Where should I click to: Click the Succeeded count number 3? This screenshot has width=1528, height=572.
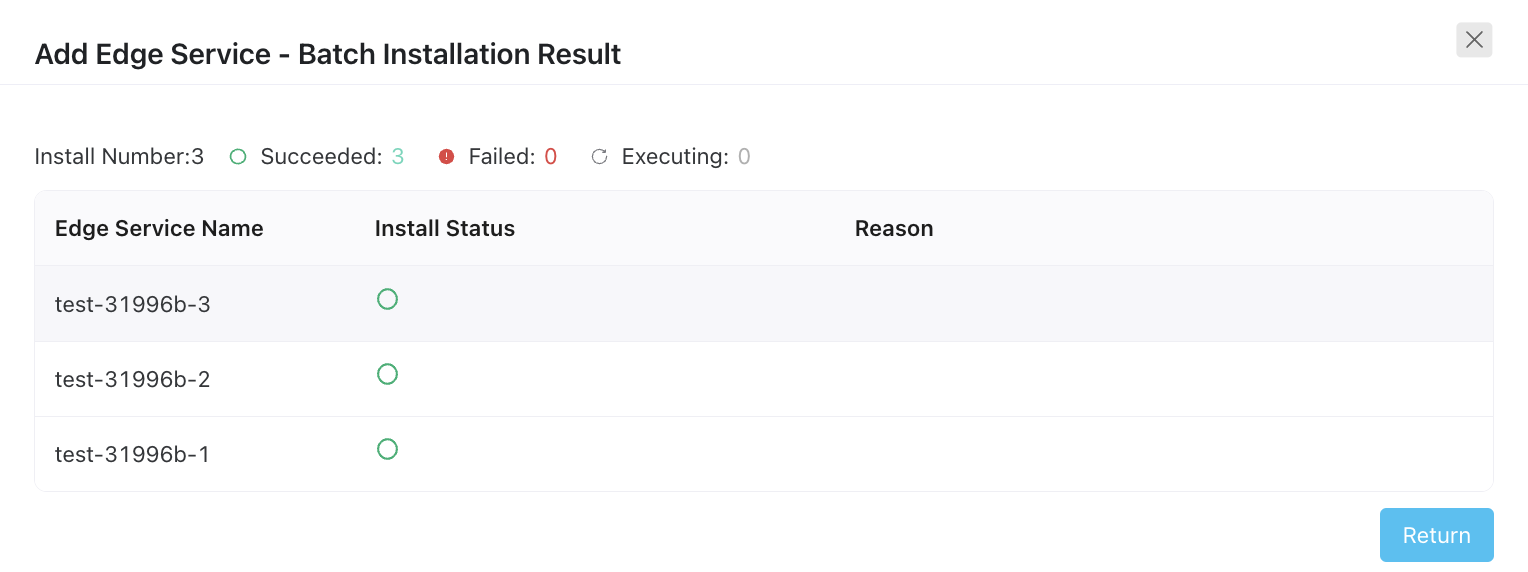(397, 157)
